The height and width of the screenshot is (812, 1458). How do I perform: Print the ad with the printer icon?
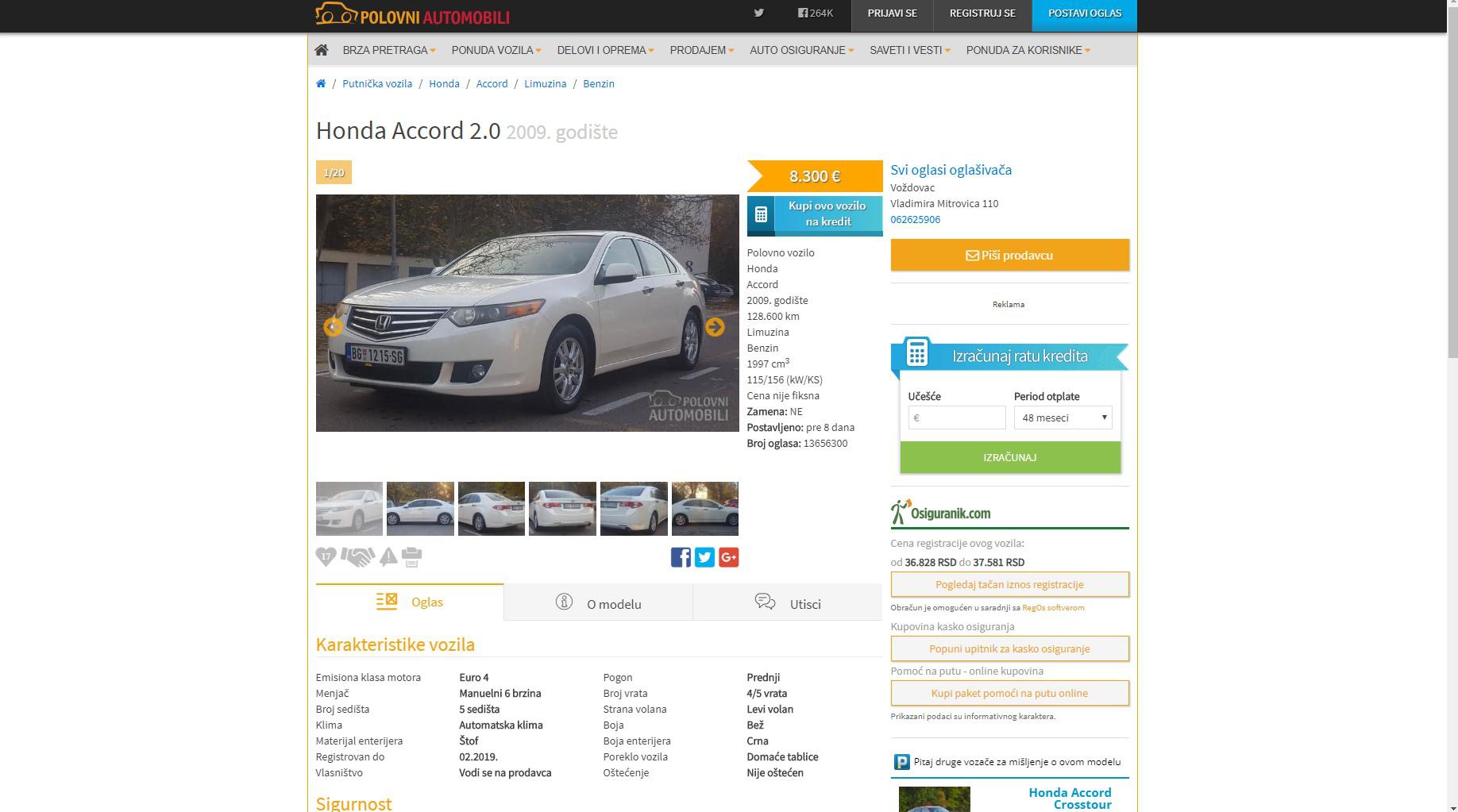click(411, 557)
